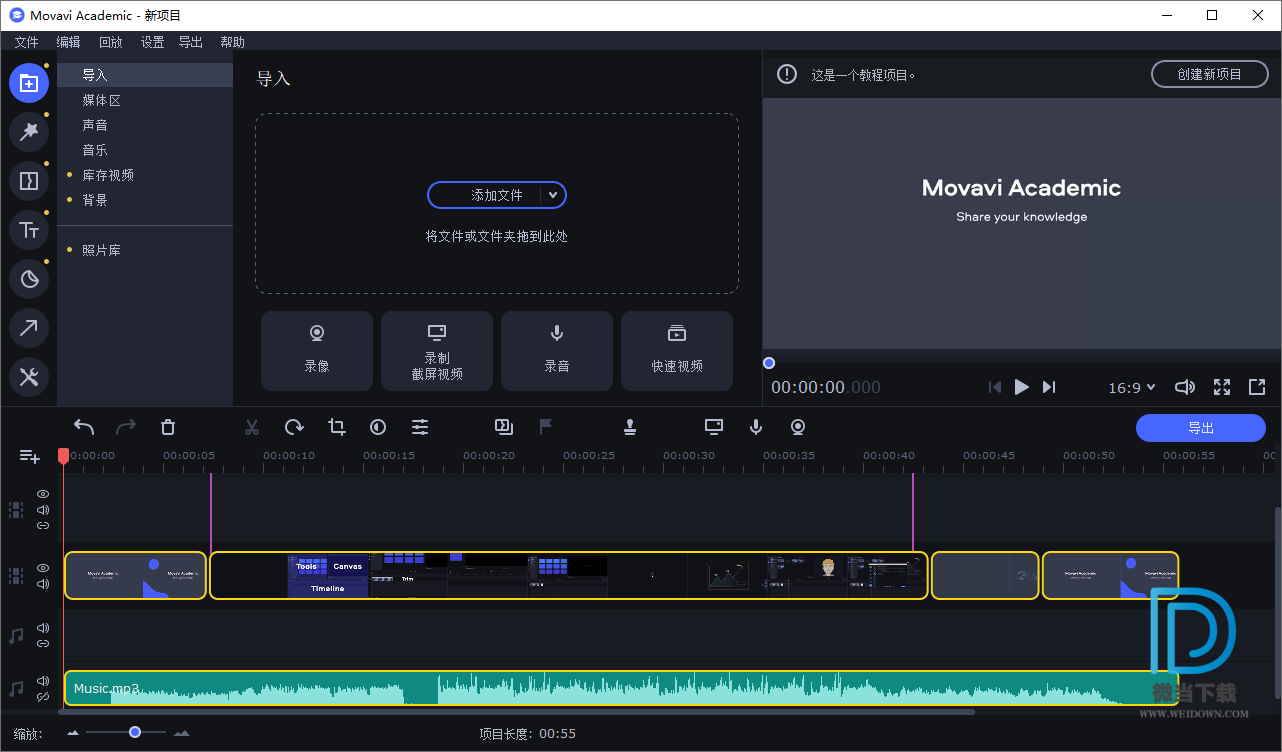Screen dimensions: 1282x752
Task: Toggle visibility eye of top overlay track
Action: tap(43, 494)
